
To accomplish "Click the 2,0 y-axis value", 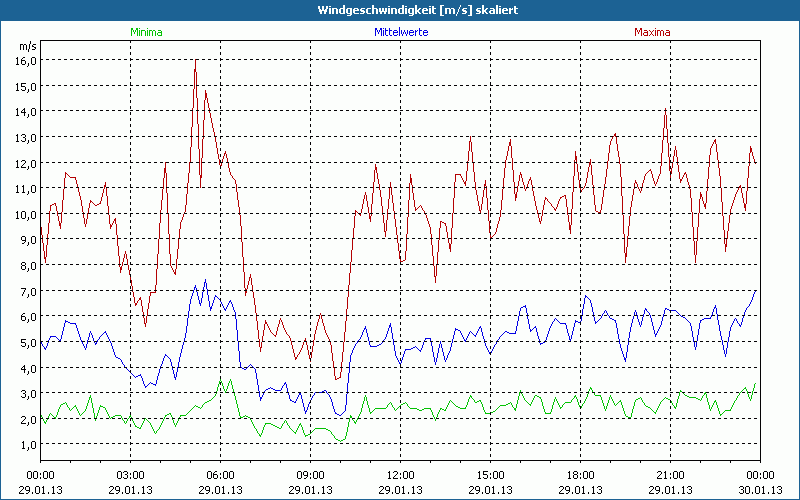I will 29,419.
